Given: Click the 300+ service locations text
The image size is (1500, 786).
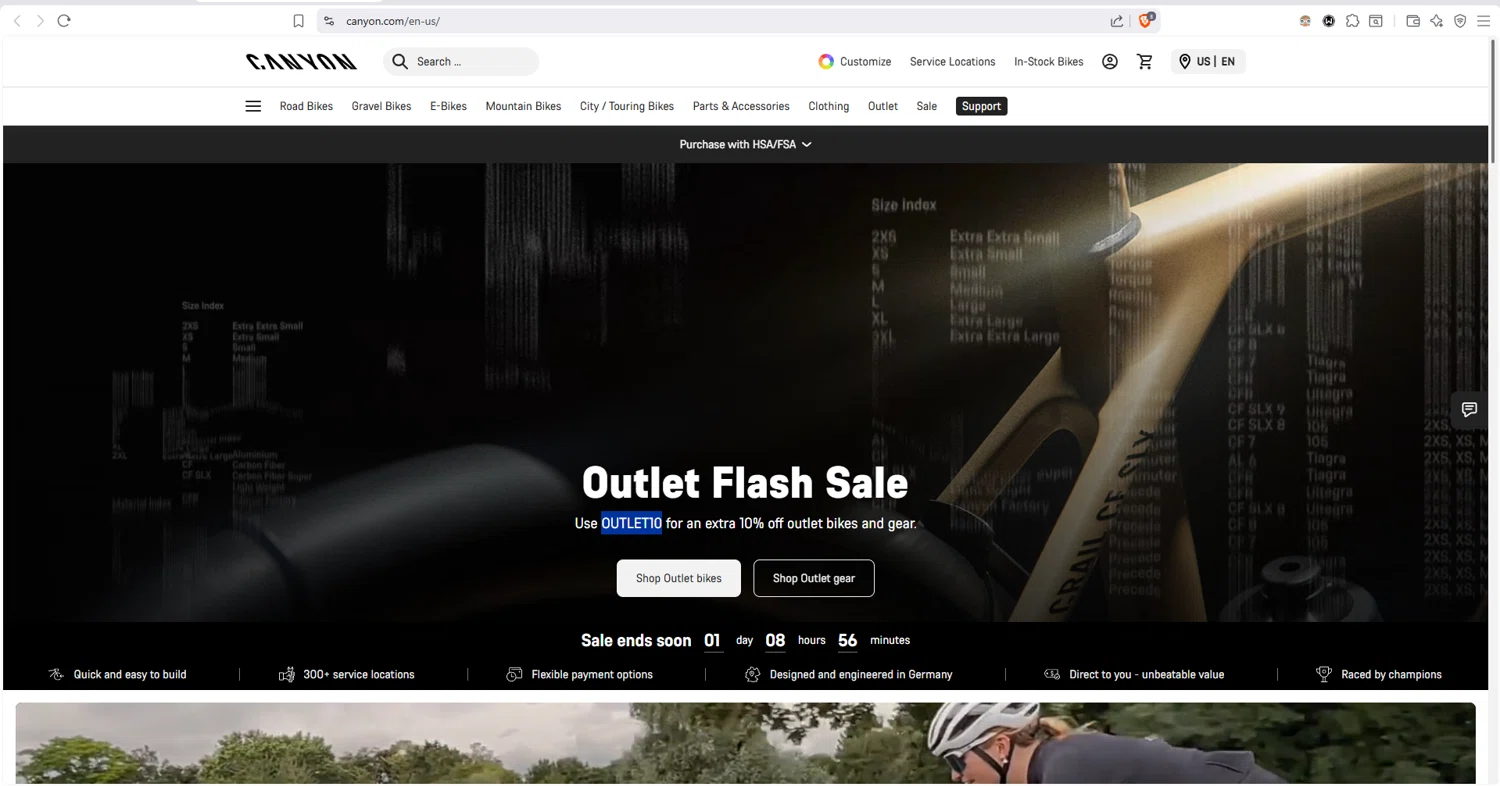Looking at the screenshot, I should tap(359, 674).
